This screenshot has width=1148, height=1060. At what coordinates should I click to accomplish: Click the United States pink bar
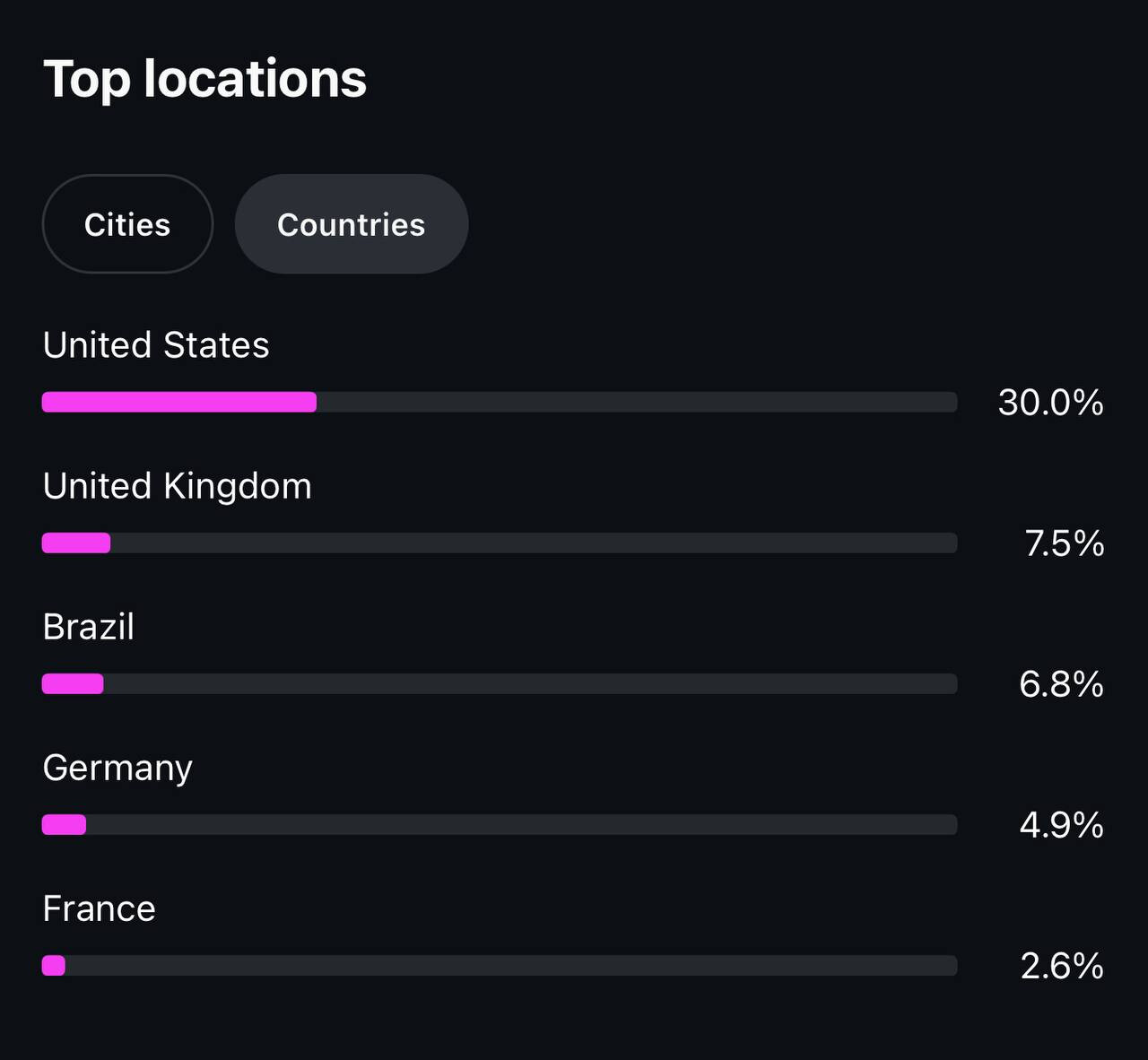(x=179, y=402)
